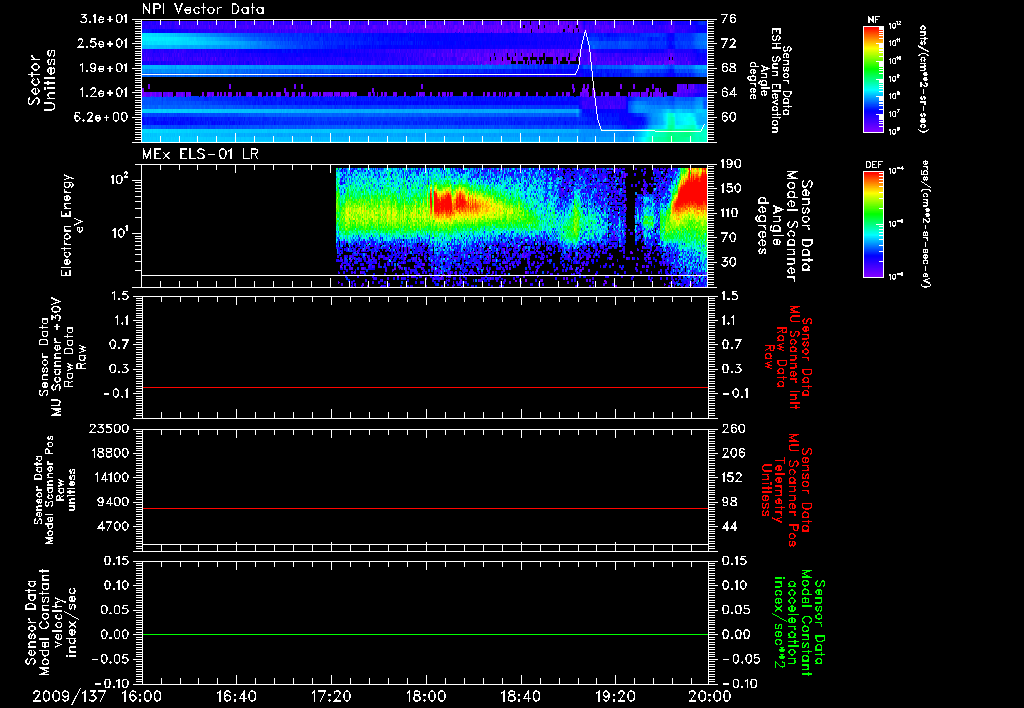This screenshot has height=708, width=1024.
Task: Select the "Model Scanner Angle degrees" axis title
Action: [x=784, y=226]
